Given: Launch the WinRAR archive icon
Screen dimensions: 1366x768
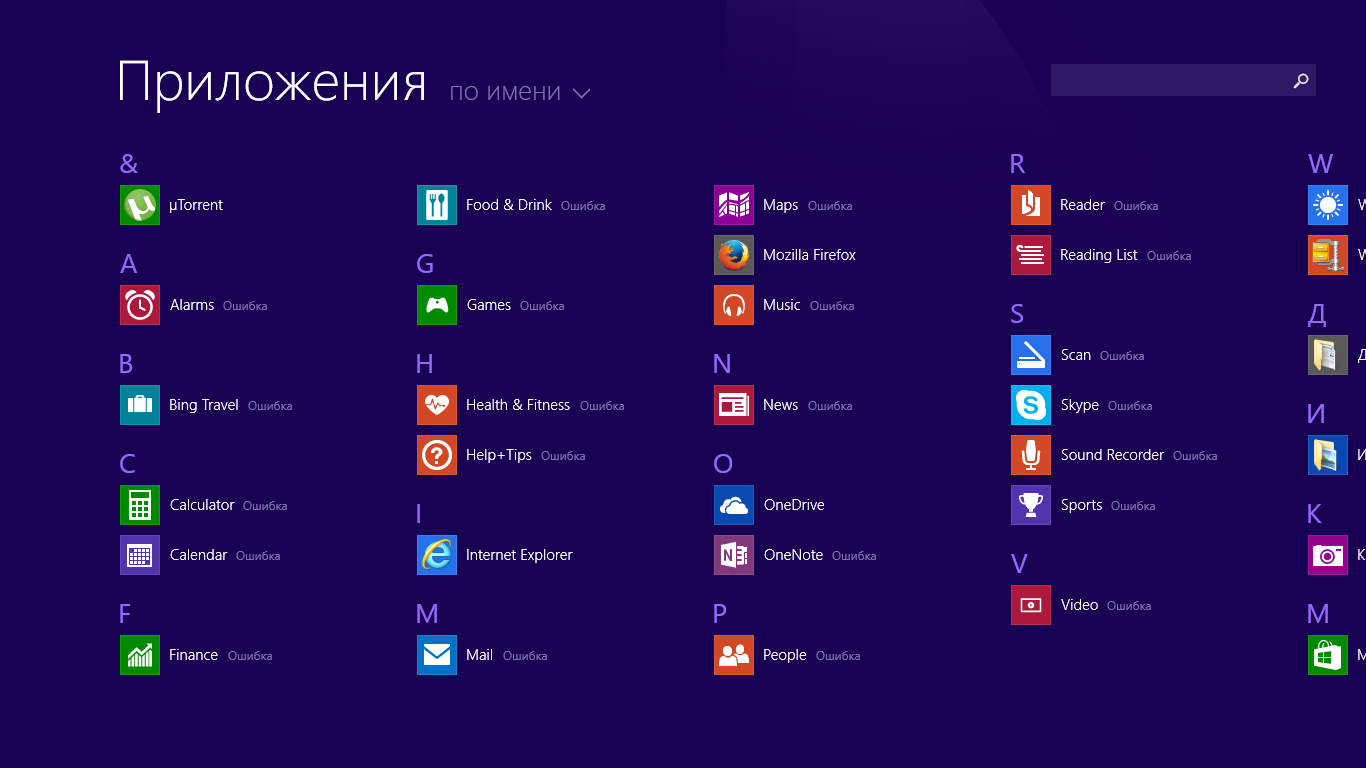Looking at the screenshot, I should (1328, 255).
